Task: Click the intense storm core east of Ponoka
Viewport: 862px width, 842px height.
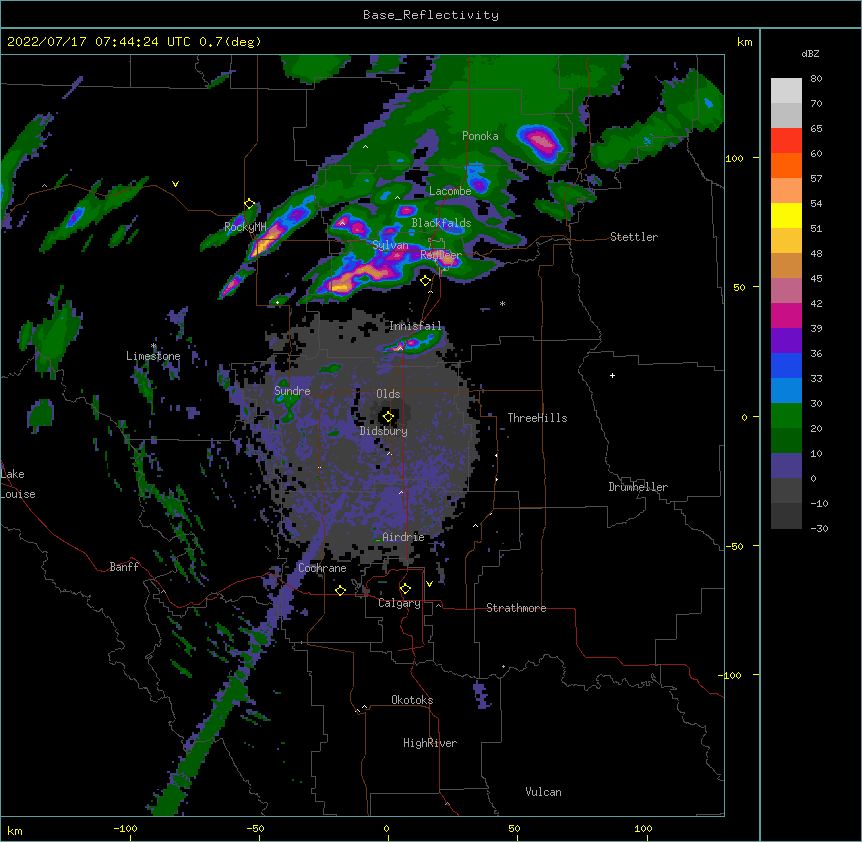Action: (540, 142)
